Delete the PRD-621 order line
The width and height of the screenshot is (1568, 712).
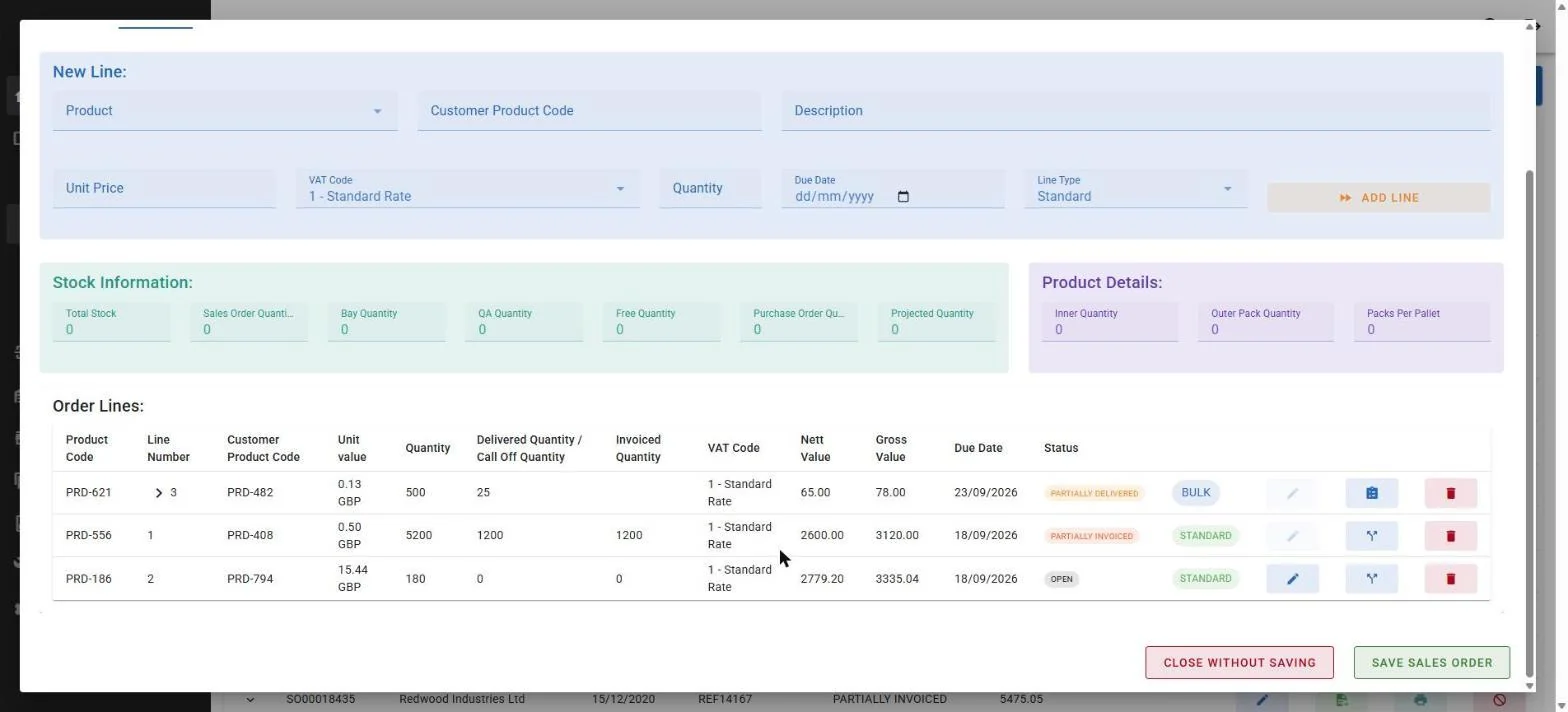[1451, 493]
